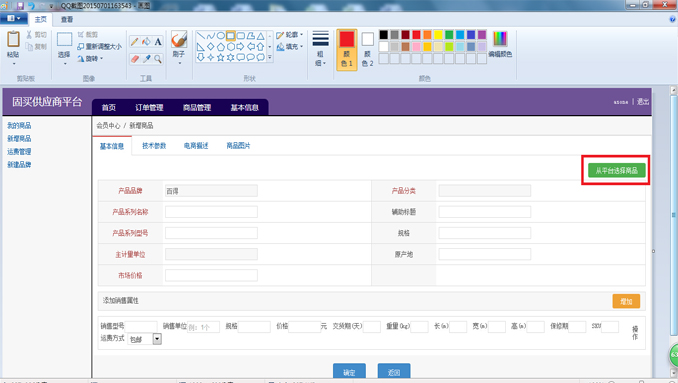Open the 商品图片 form tab
The height and width of the screenshot is (383, 678).
coord(238,146)
